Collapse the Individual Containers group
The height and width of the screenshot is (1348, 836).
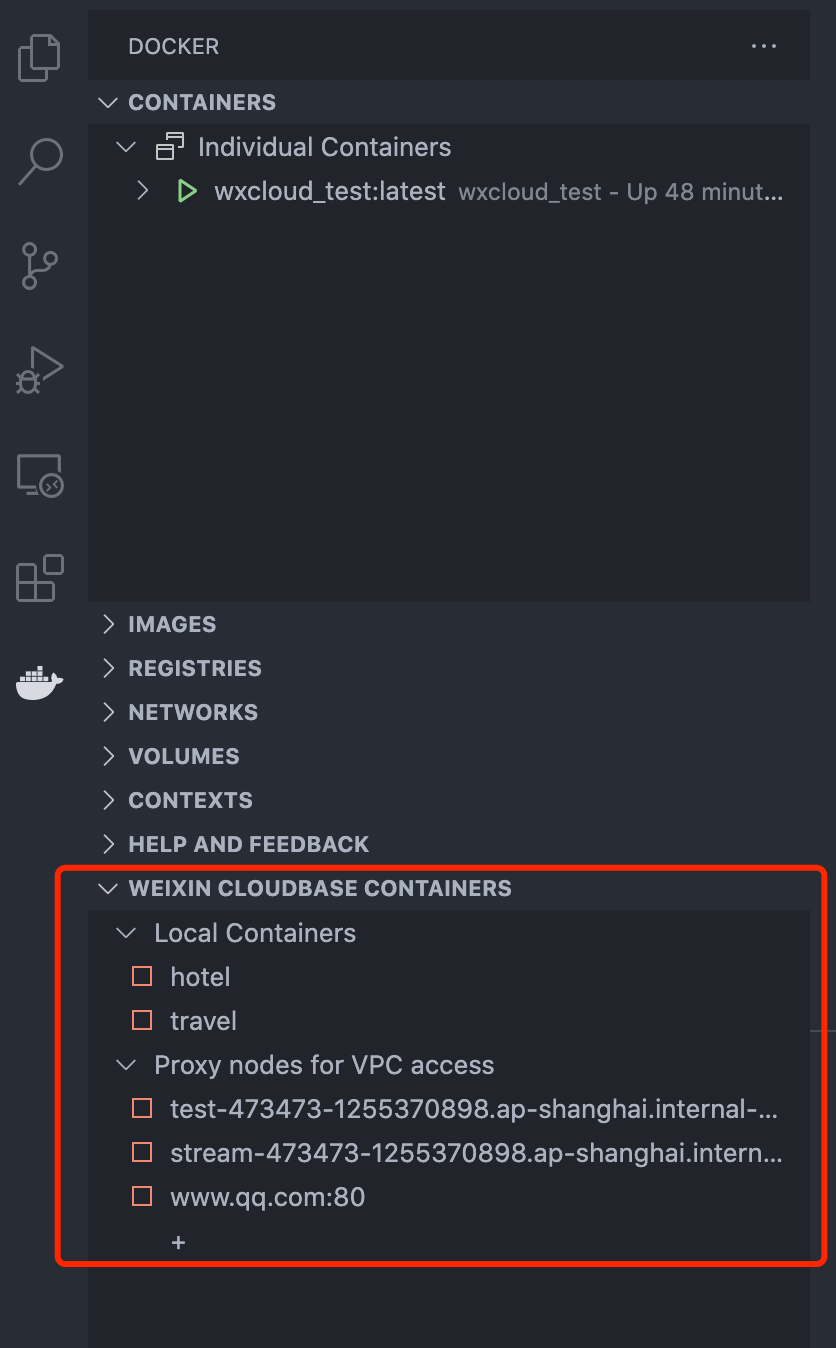[x=126, y=147]
